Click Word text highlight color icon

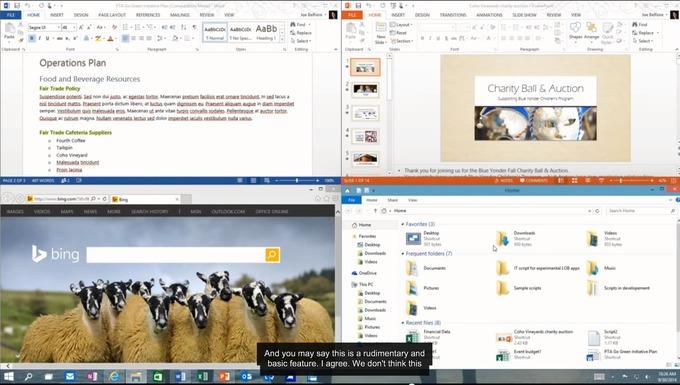(98, 39)
